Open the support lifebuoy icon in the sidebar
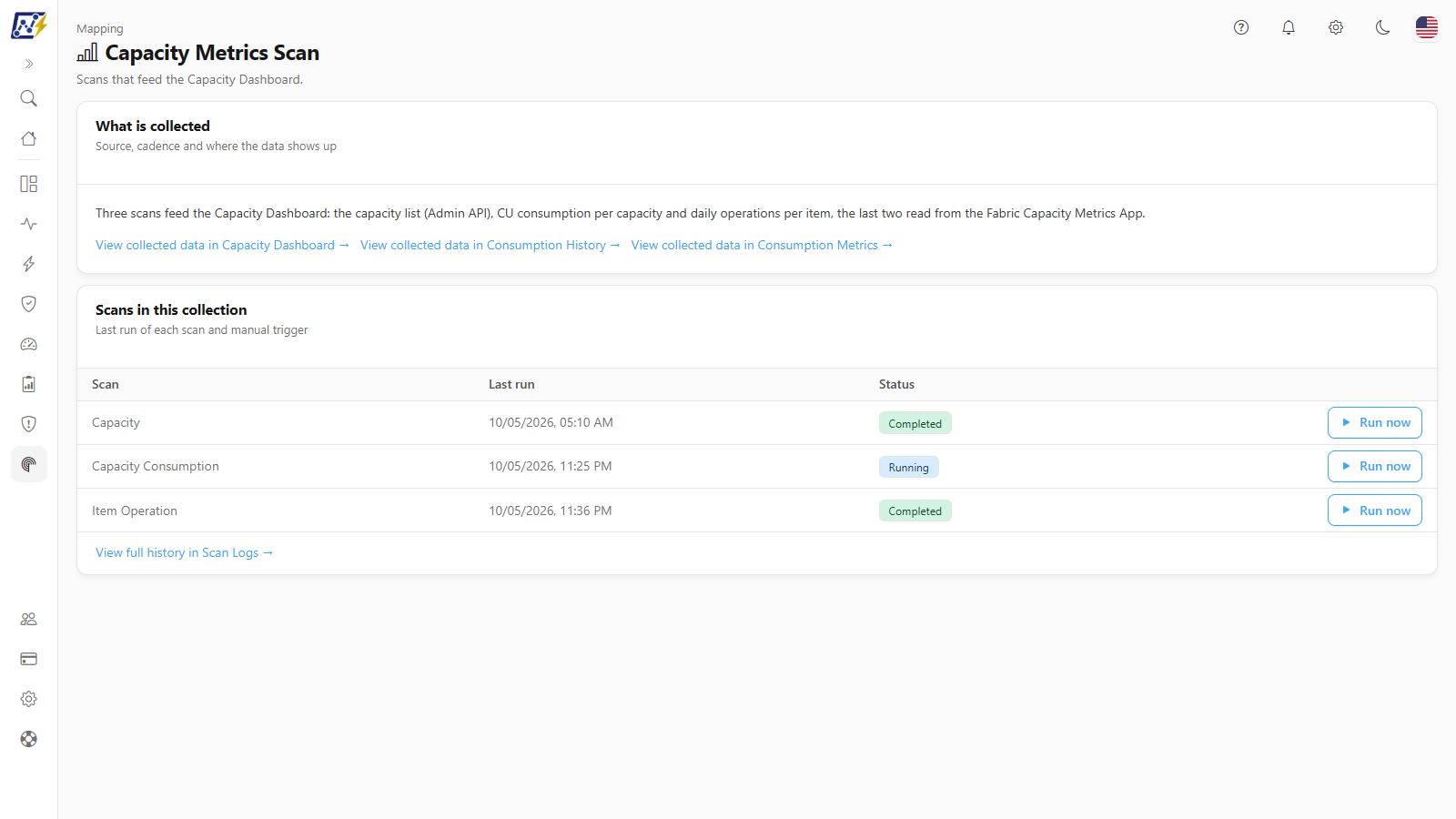This screenshot has width=1456, height=819. pos(29,739)
